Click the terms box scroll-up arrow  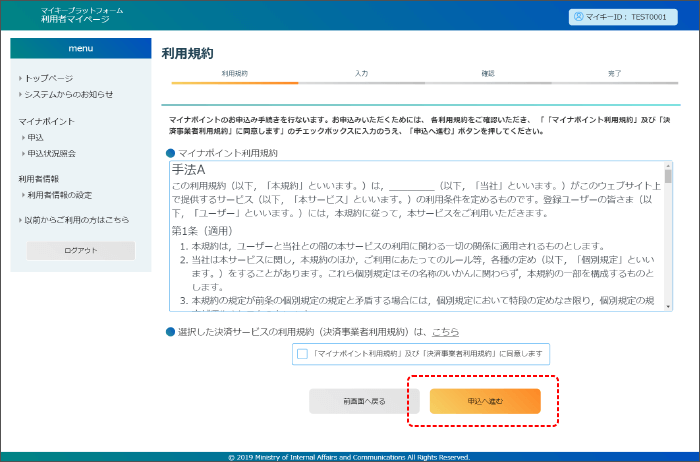(x=668, y=166)
